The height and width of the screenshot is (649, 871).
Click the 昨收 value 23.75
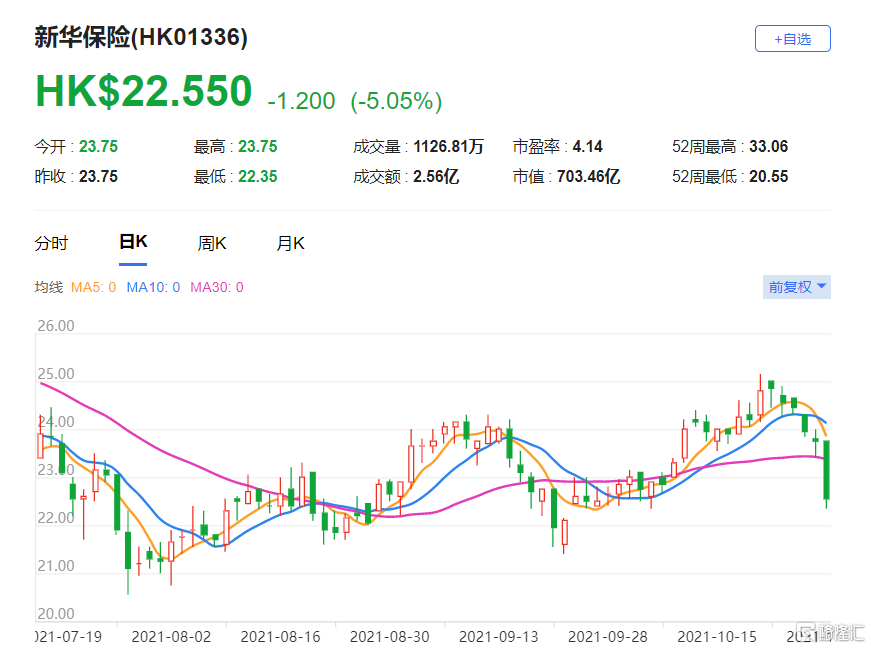(98, 177)
